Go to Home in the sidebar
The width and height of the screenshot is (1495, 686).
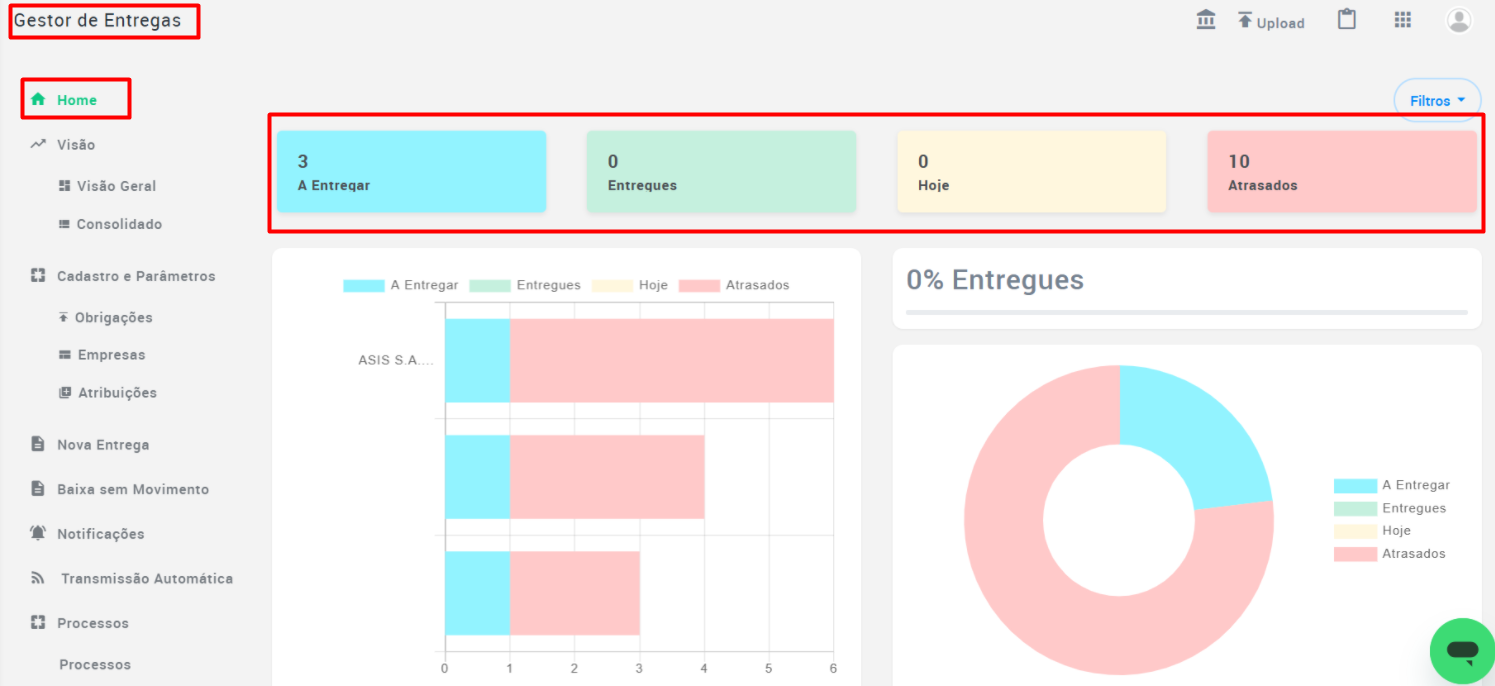click(77, 100)
